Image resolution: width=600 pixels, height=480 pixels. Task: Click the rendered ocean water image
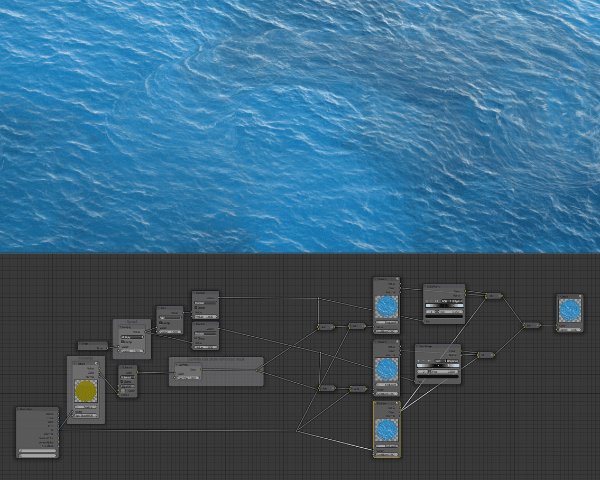pos(300,126)
